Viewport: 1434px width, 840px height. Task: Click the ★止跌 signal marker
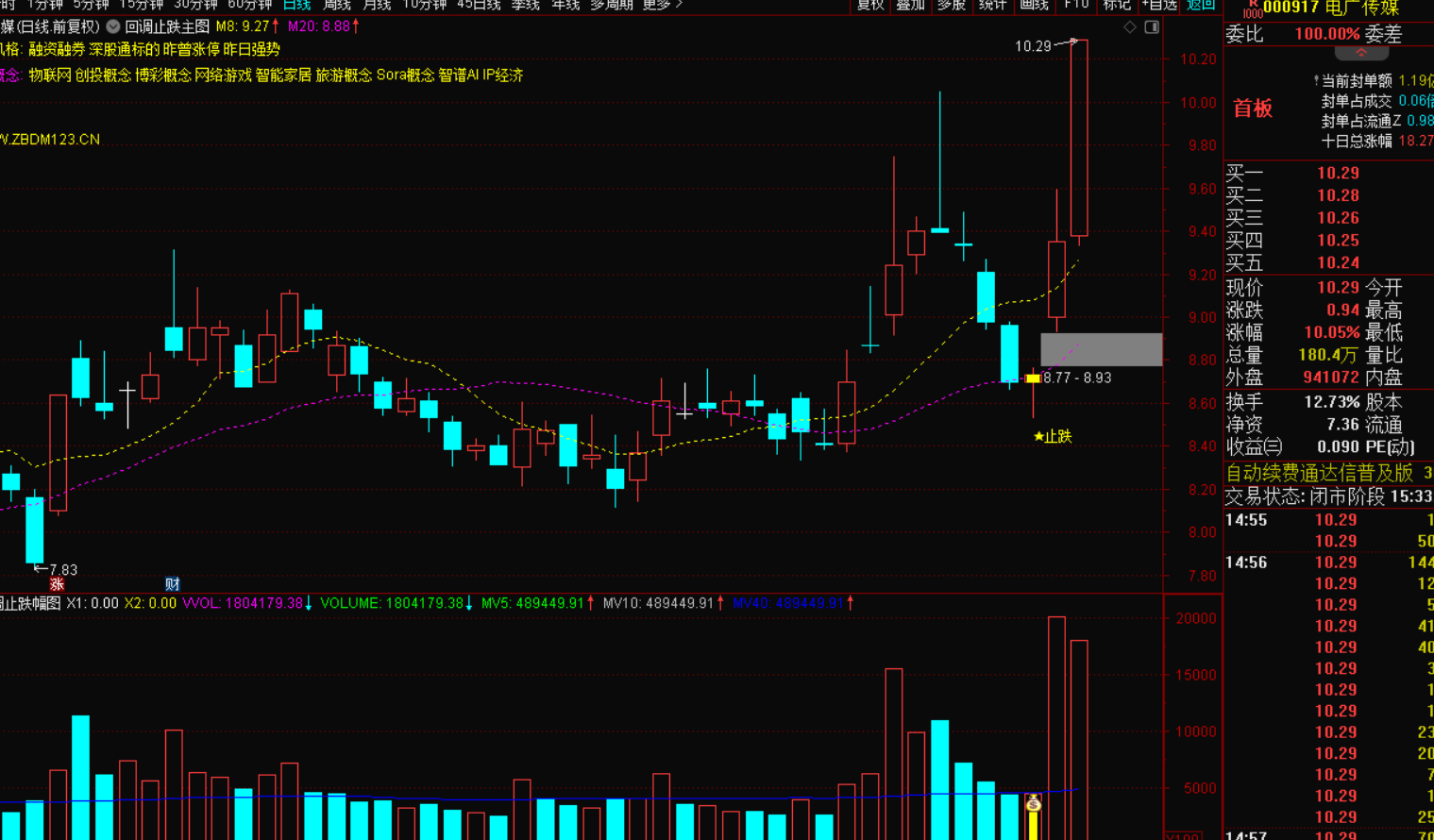(x=1053, y=436)
